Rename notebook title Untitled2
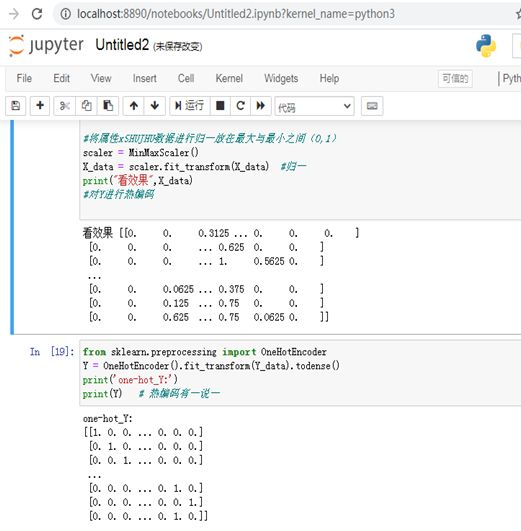The width and height of the screenshot is (521, 531). [122, 45]
